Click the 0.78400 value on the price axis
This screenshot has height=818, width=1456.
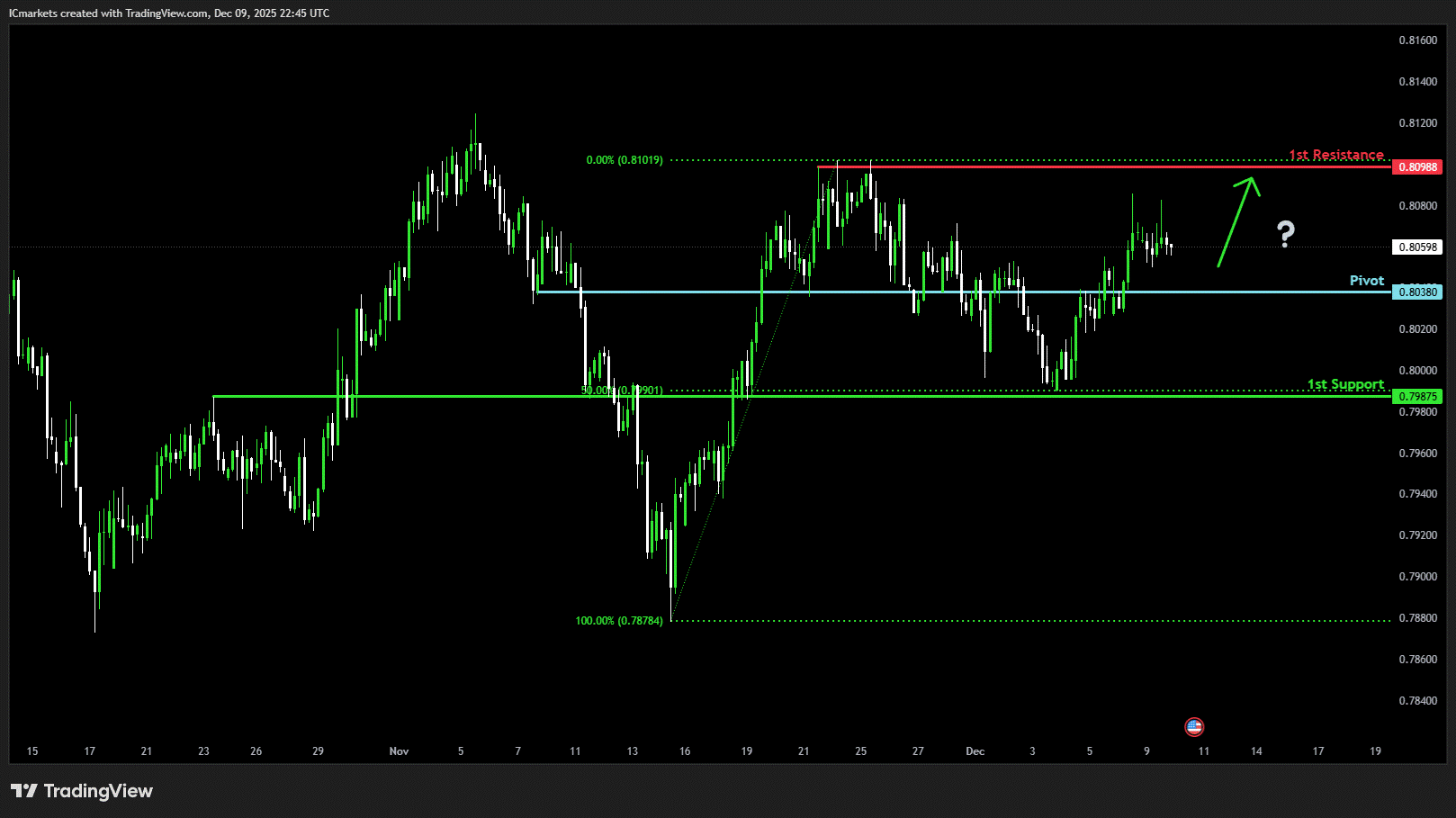1417,701
